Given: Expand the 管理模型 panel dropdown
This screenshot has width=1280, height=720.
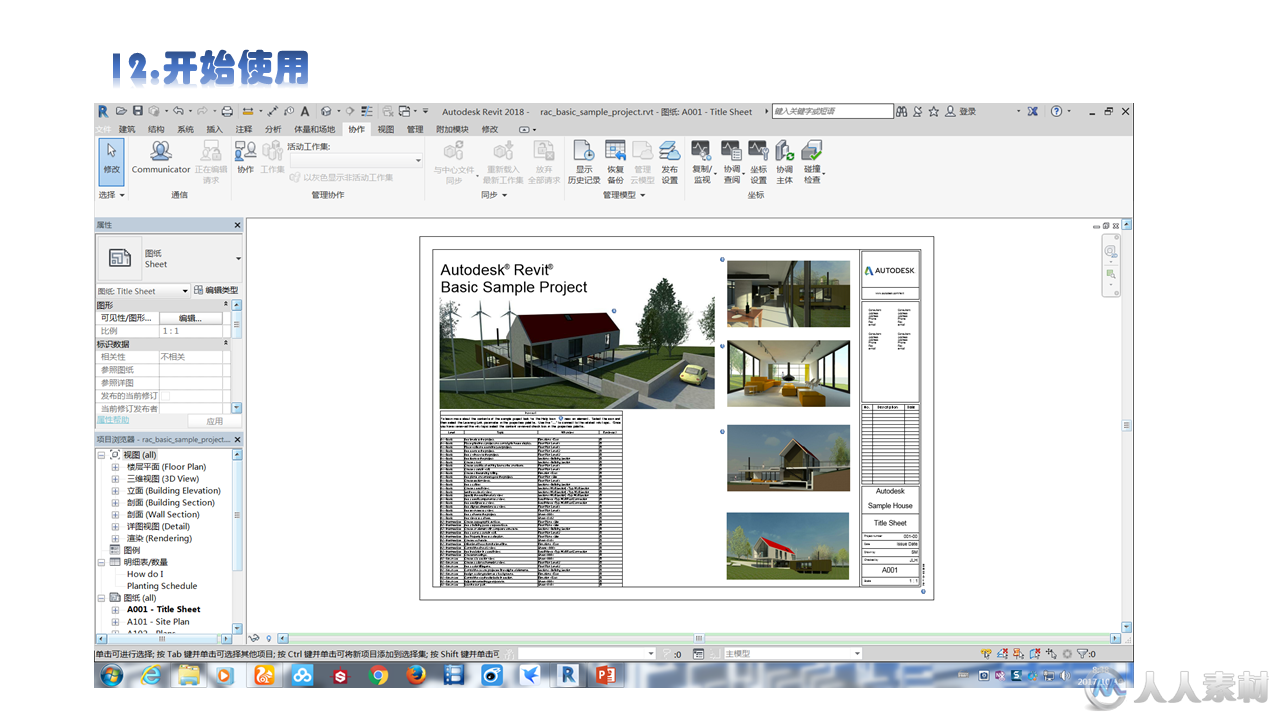Looking at the screenshot, I should [624, 195].
